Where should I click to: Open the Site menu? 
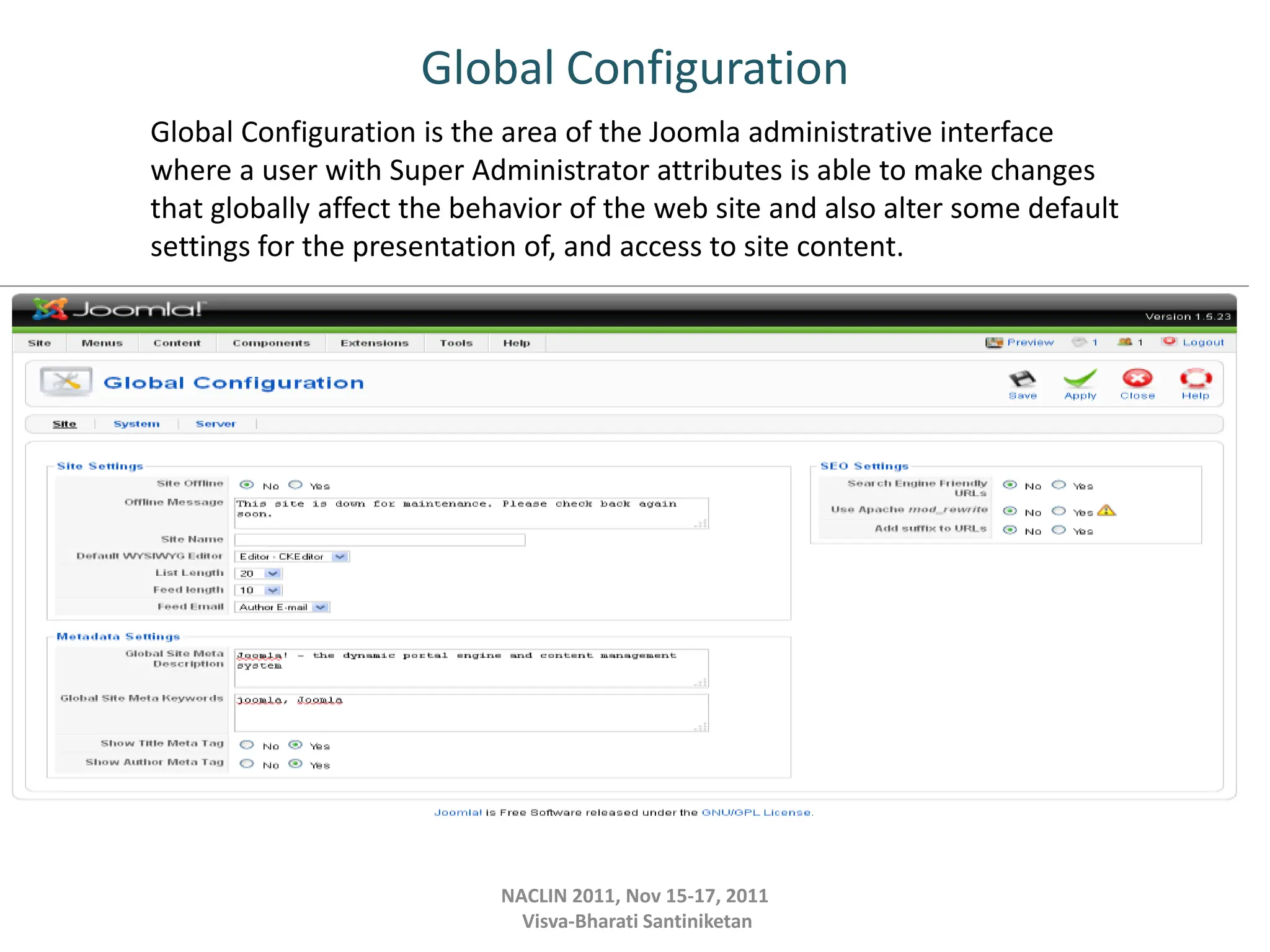(x=40, y=343)
